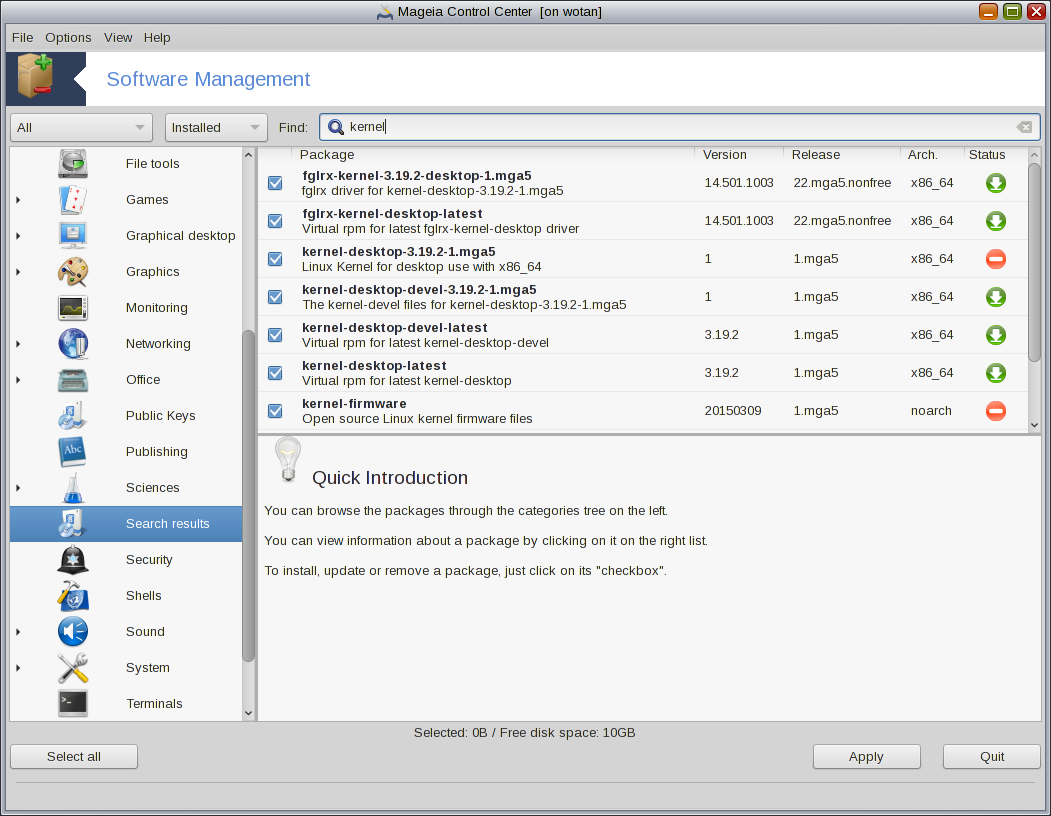Click the magnifier icon in Find field
This screenshot has height=816, width=1051.
336,127
